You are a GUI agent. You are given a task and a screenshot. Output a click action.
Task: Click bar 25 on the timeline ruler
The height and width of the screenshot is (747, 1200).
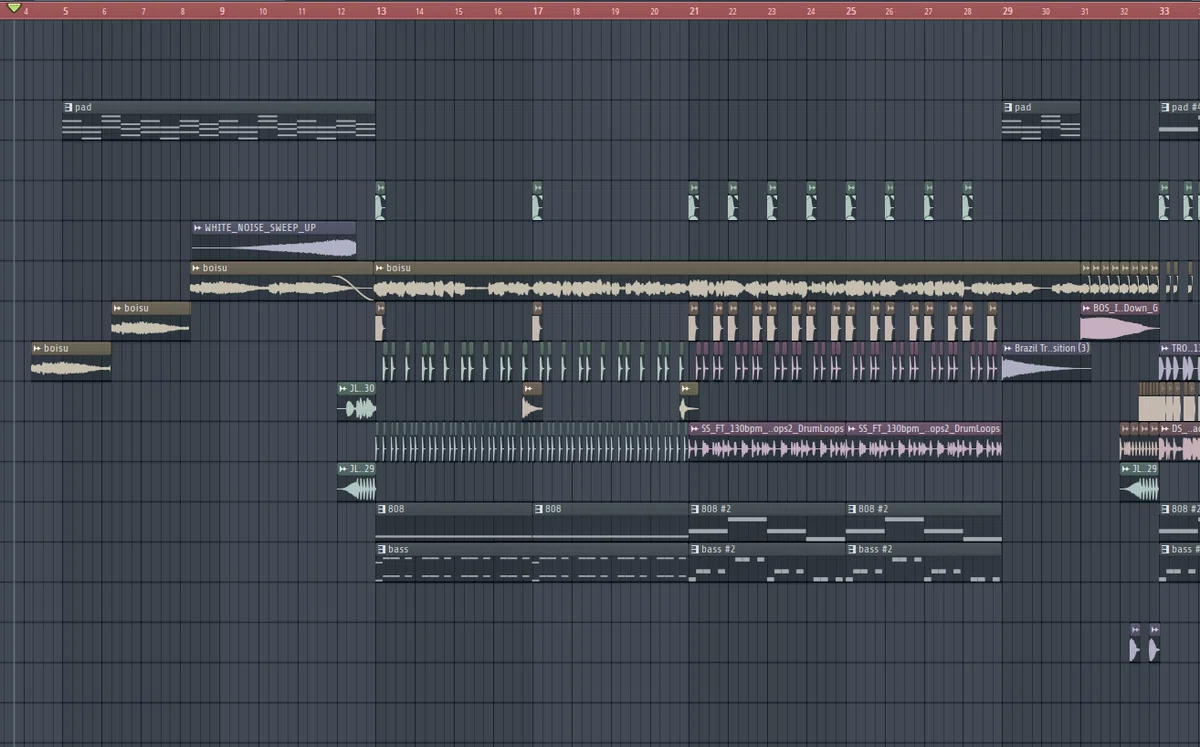click(x=851, y=11)
